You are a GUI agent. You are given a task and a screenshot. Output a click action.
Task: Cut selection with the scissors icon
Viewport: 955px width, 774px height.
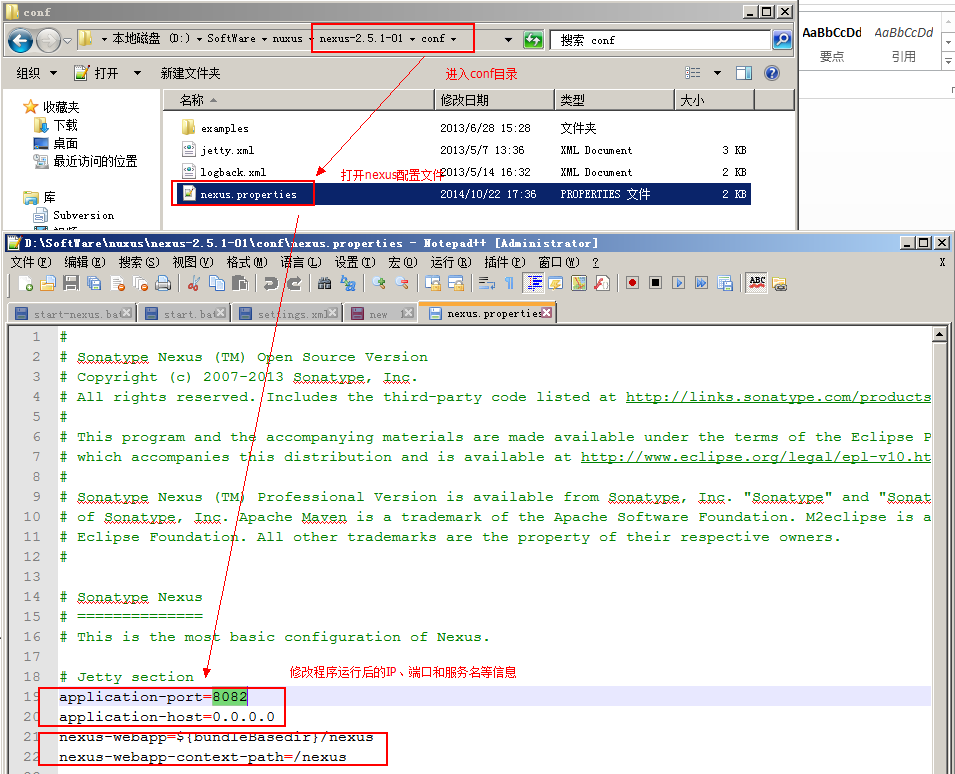click(194, 283)
